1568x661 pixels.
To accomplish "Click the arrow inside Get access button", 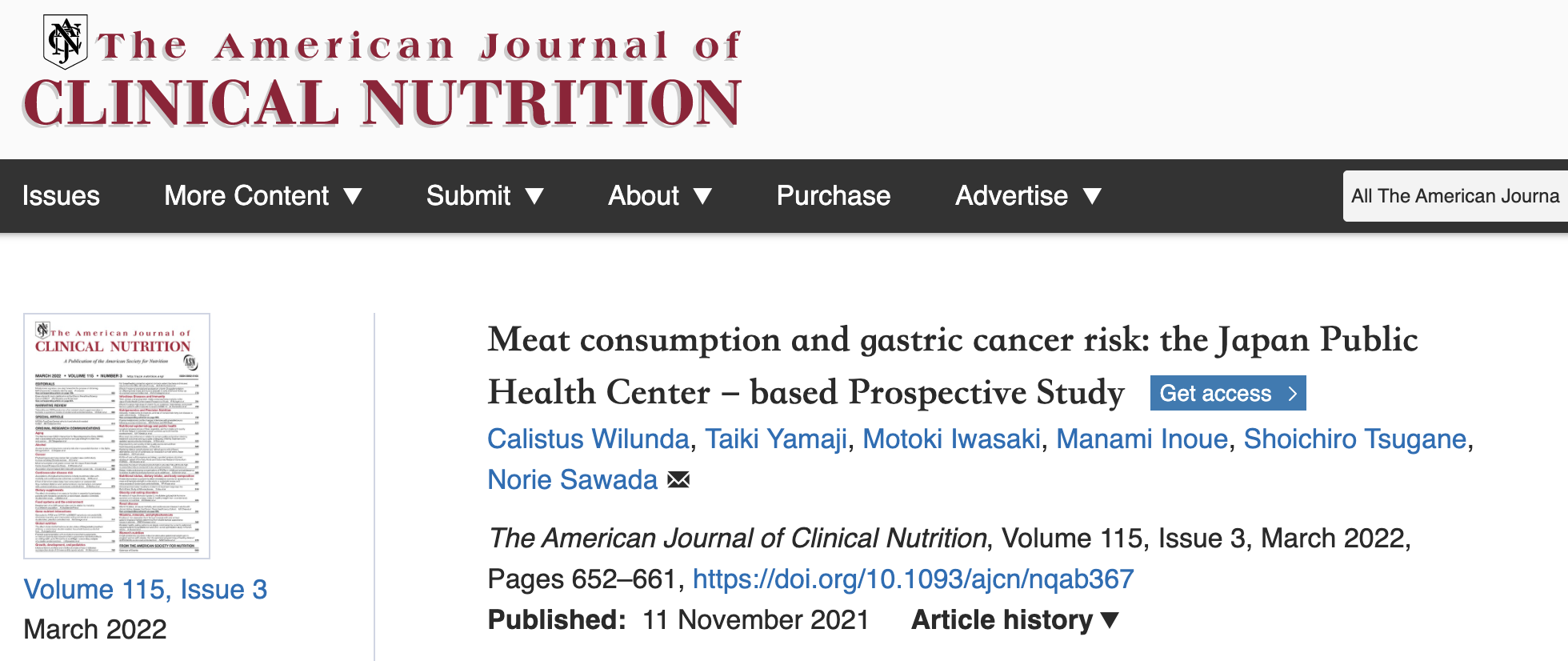I will 1292,394.
